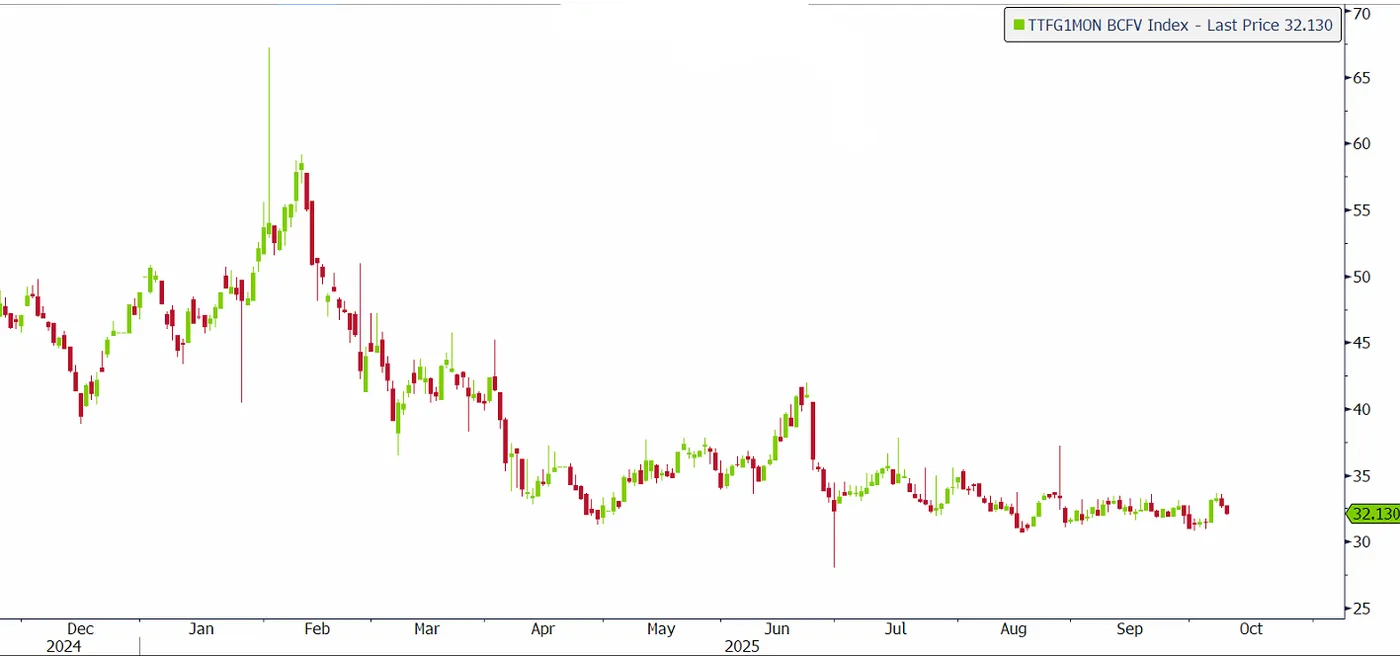This screenshot has width=1400, height=656.
Task: Click the 35 value on price axis
Action: coord(1361,476)
